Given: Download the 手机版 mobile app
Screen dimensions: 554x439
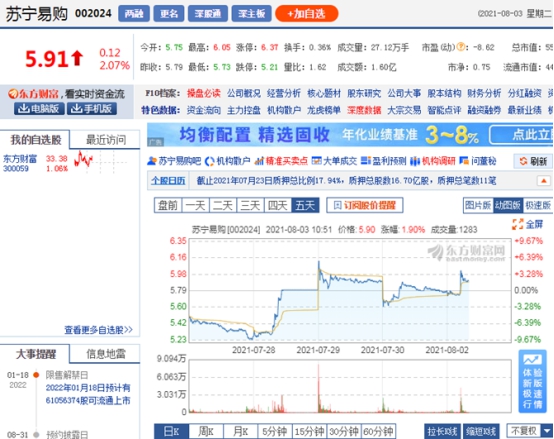Looking at the screenshot, I should [x=92, y=108].
